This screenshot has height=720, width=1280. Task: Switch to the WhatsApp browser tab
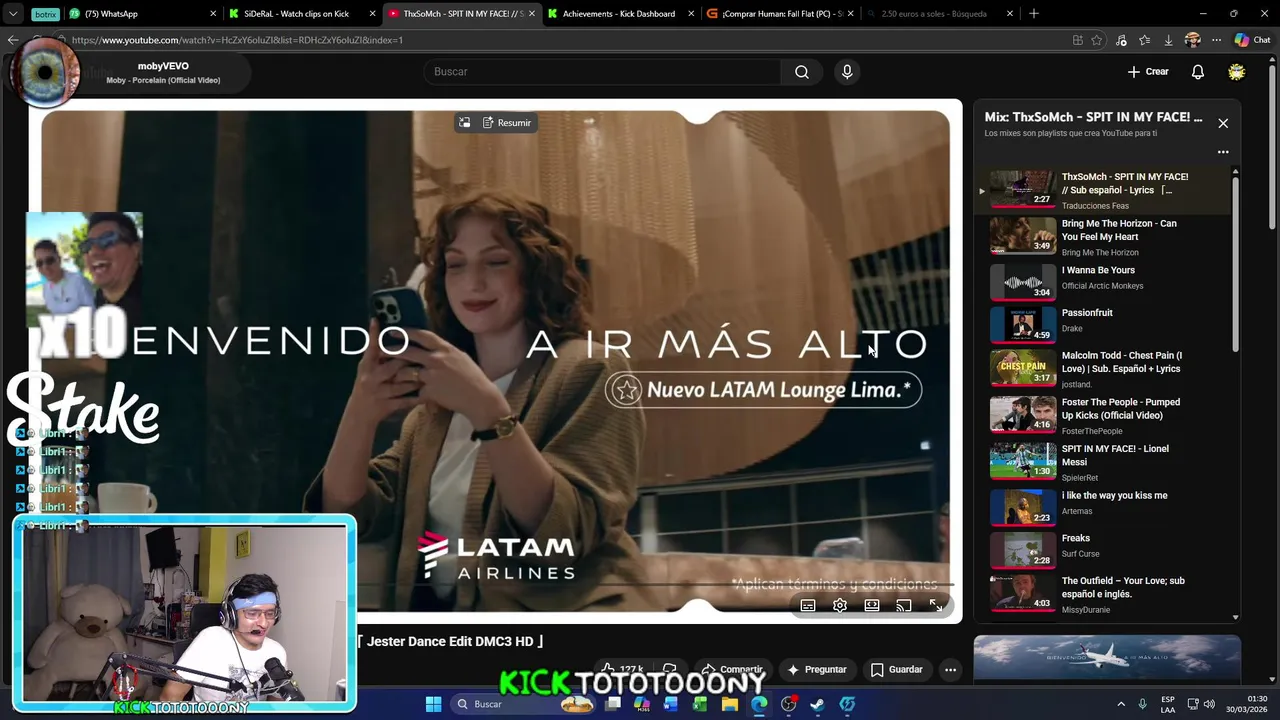coord(140,14)
